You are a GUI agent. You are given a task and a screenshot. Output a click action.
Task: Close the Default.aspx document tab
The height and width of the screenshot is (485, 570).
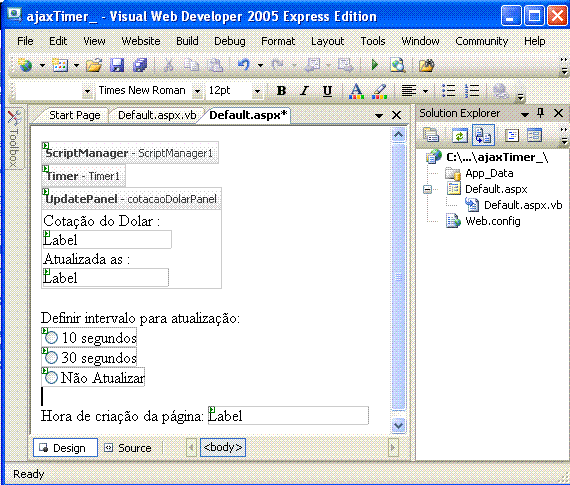pos(397,116)
